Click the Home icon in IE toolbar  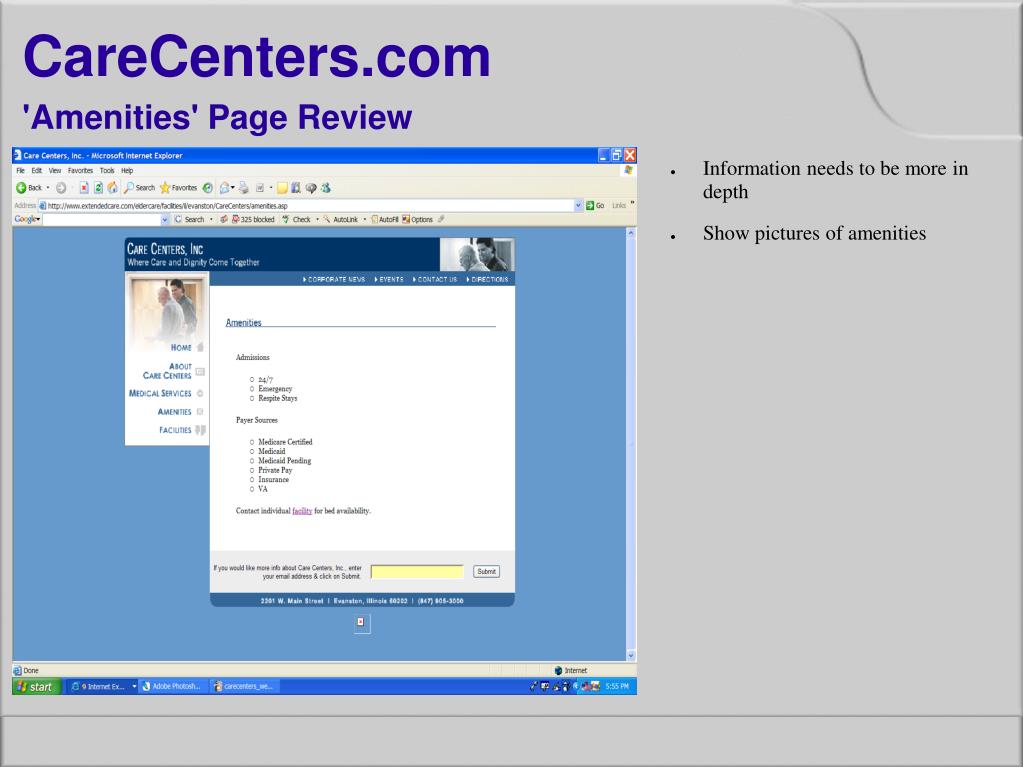click(112, 188)
